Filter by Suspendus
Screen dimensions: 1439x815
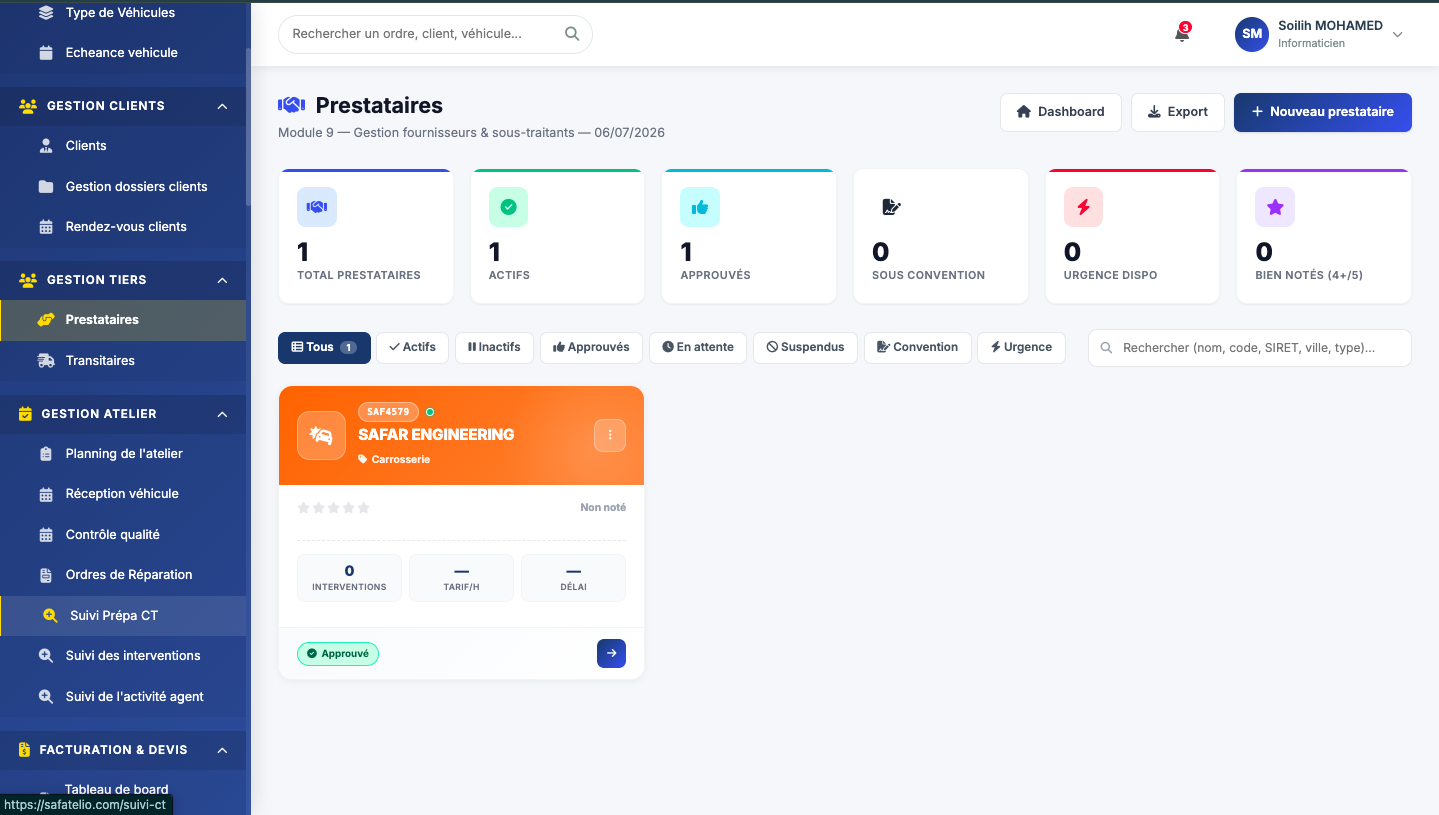click(805, 347)
